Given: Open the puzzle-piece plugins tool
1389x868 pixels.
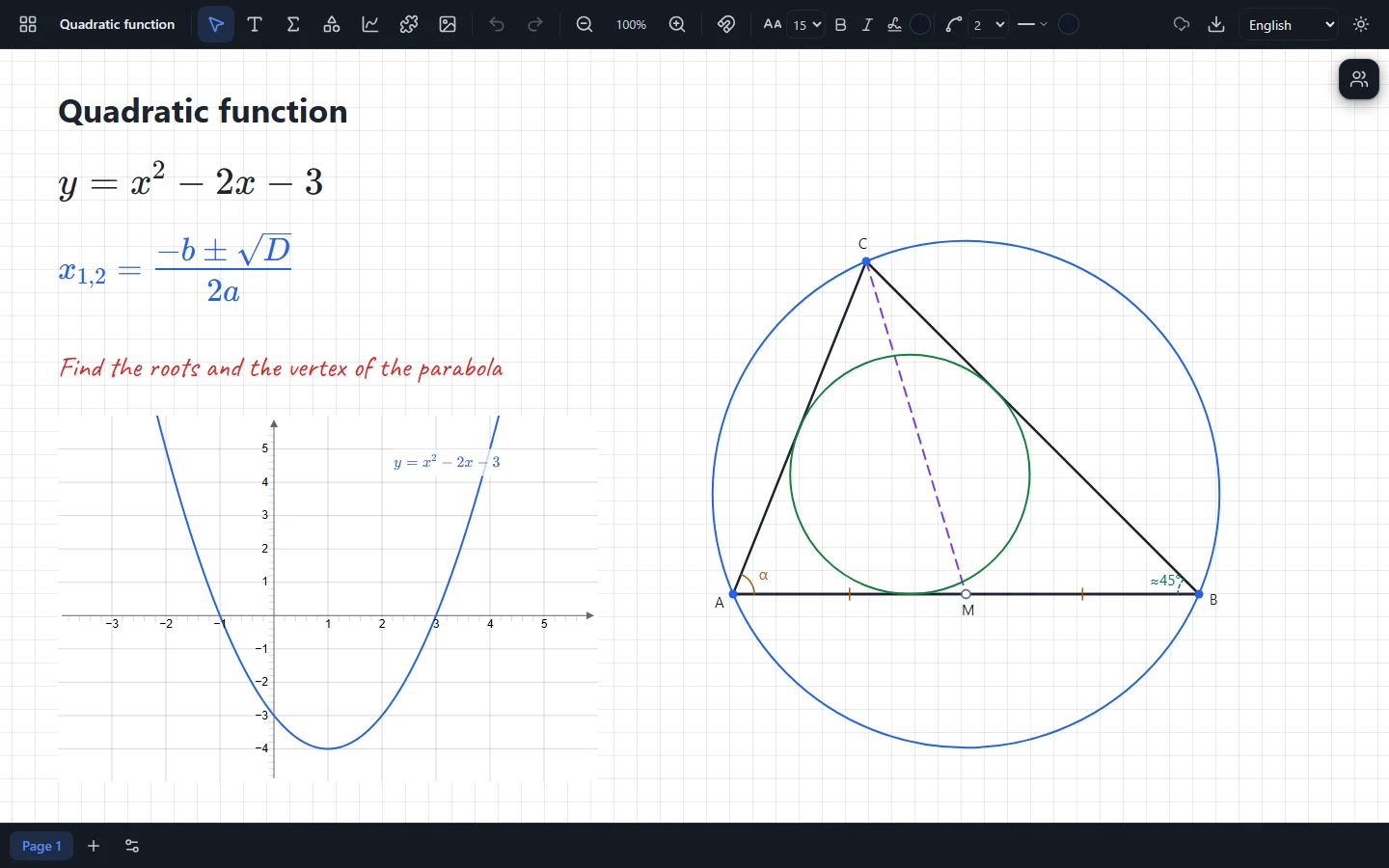Looking at the screenshot, I should [x=409, y=24].
